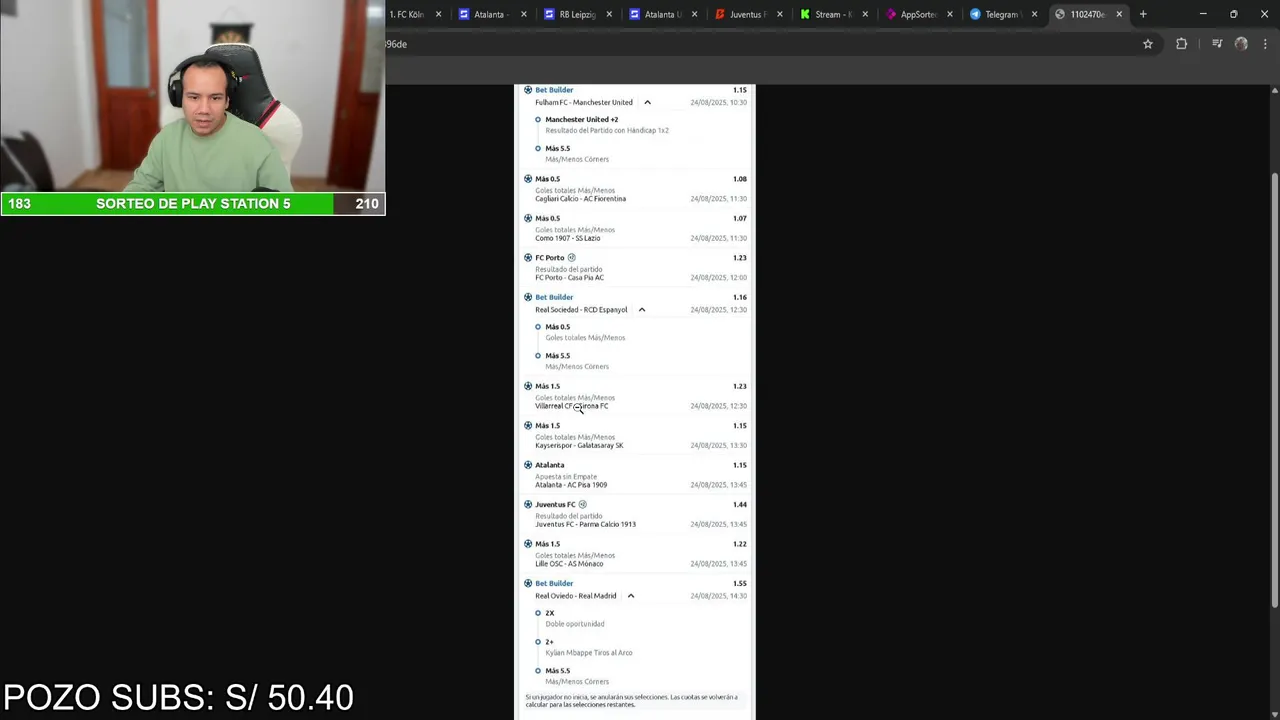1280x720 pixels.
Task: Click the soccer ball icon of the Real Oviedo Bet Builder
Action: pos(528,583)
